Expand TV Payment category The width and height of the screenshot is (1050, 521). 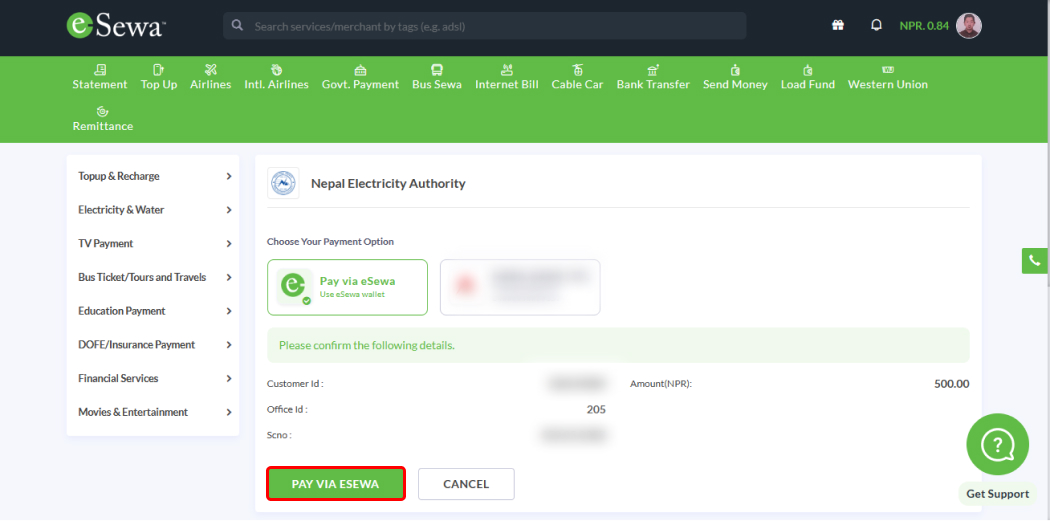pos(153,244)
